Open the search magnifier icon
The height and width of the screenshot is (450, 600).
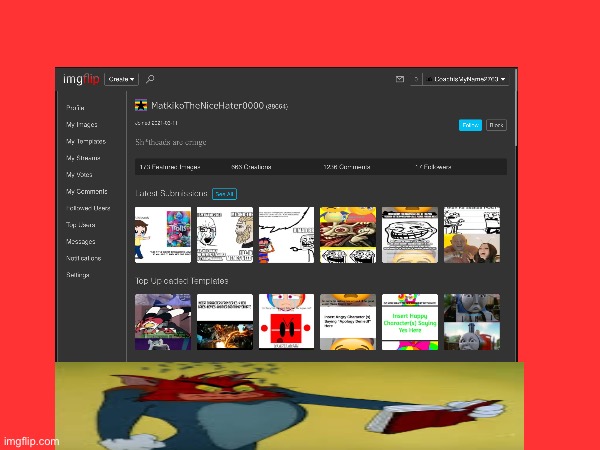(x=150, y=79)
